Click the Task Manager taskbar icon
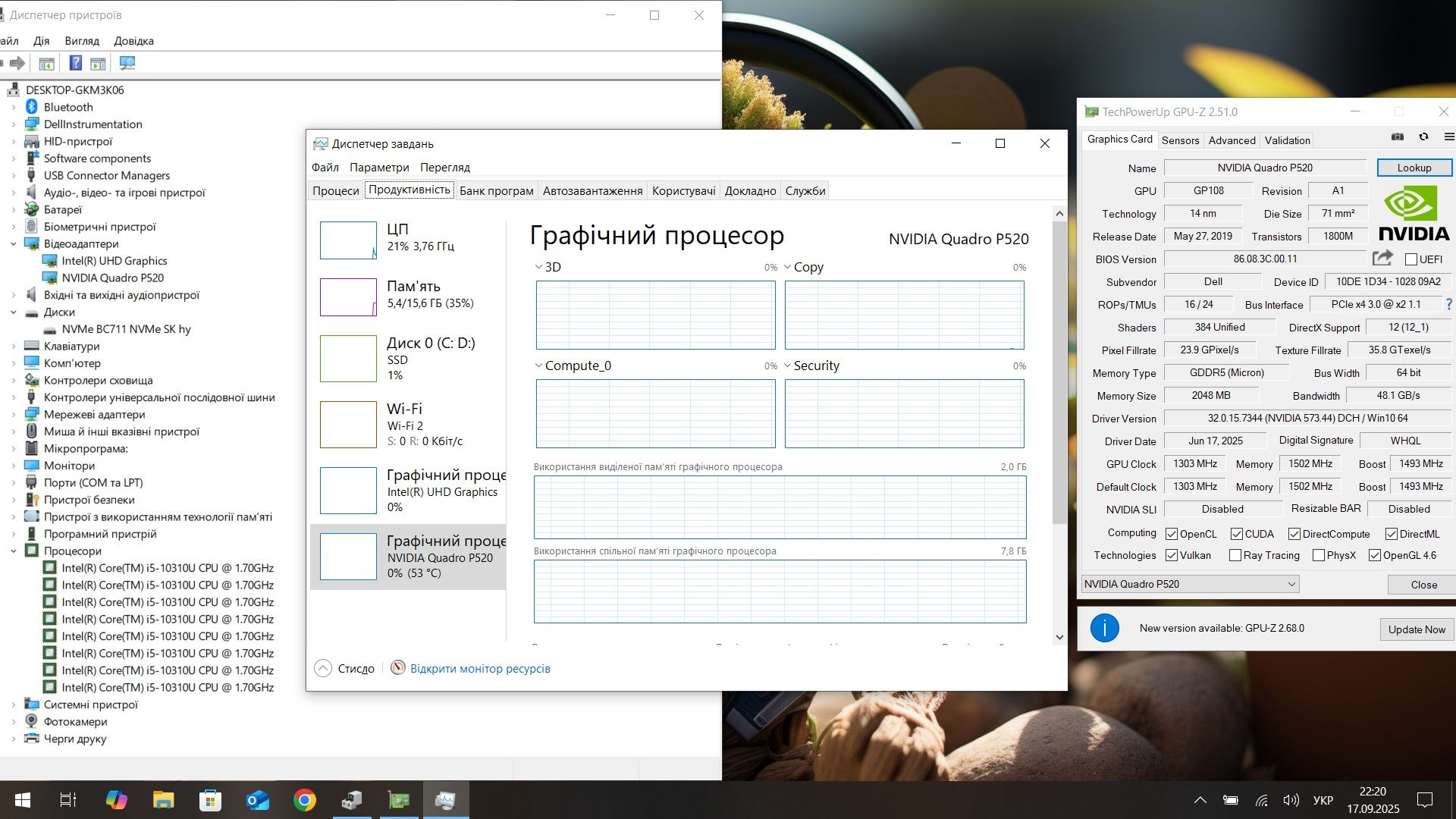Image resolution: width=1456 pixels, height=819 pixels. [x=446, y=800]
